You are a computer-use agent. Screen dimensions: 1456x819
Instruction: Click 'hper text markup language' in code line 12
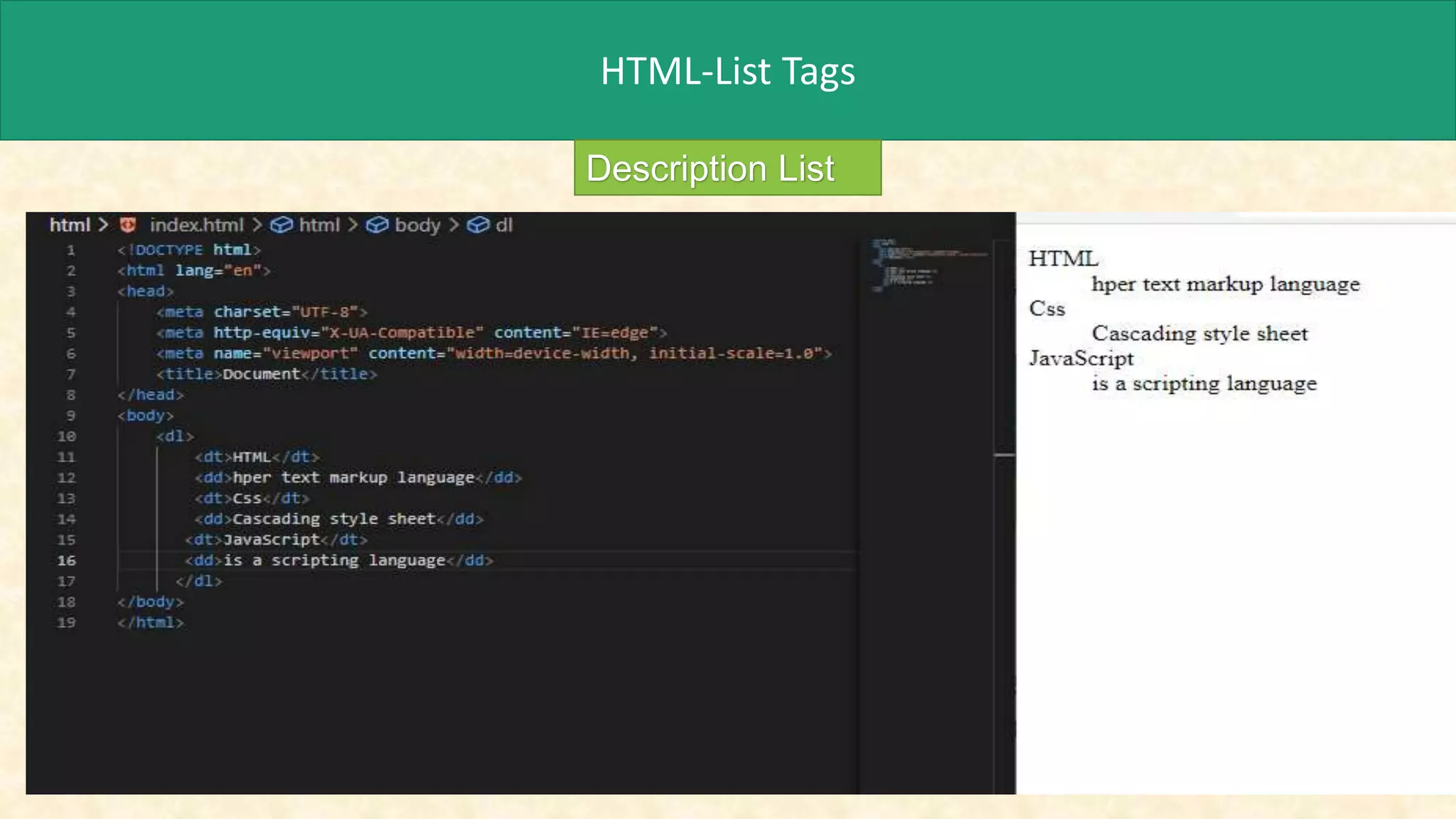pos(353,478)
